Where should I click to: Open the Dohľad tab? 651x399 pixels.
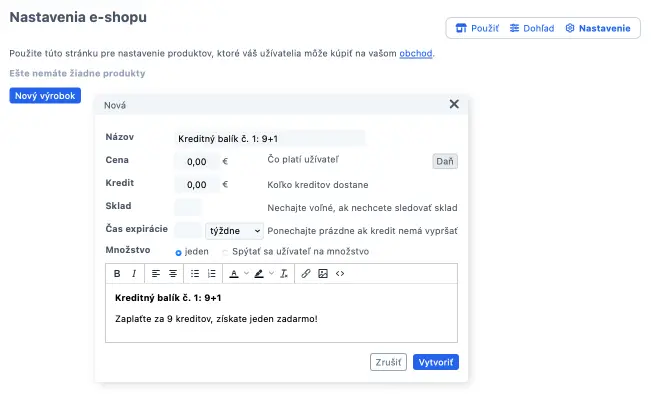532,28
